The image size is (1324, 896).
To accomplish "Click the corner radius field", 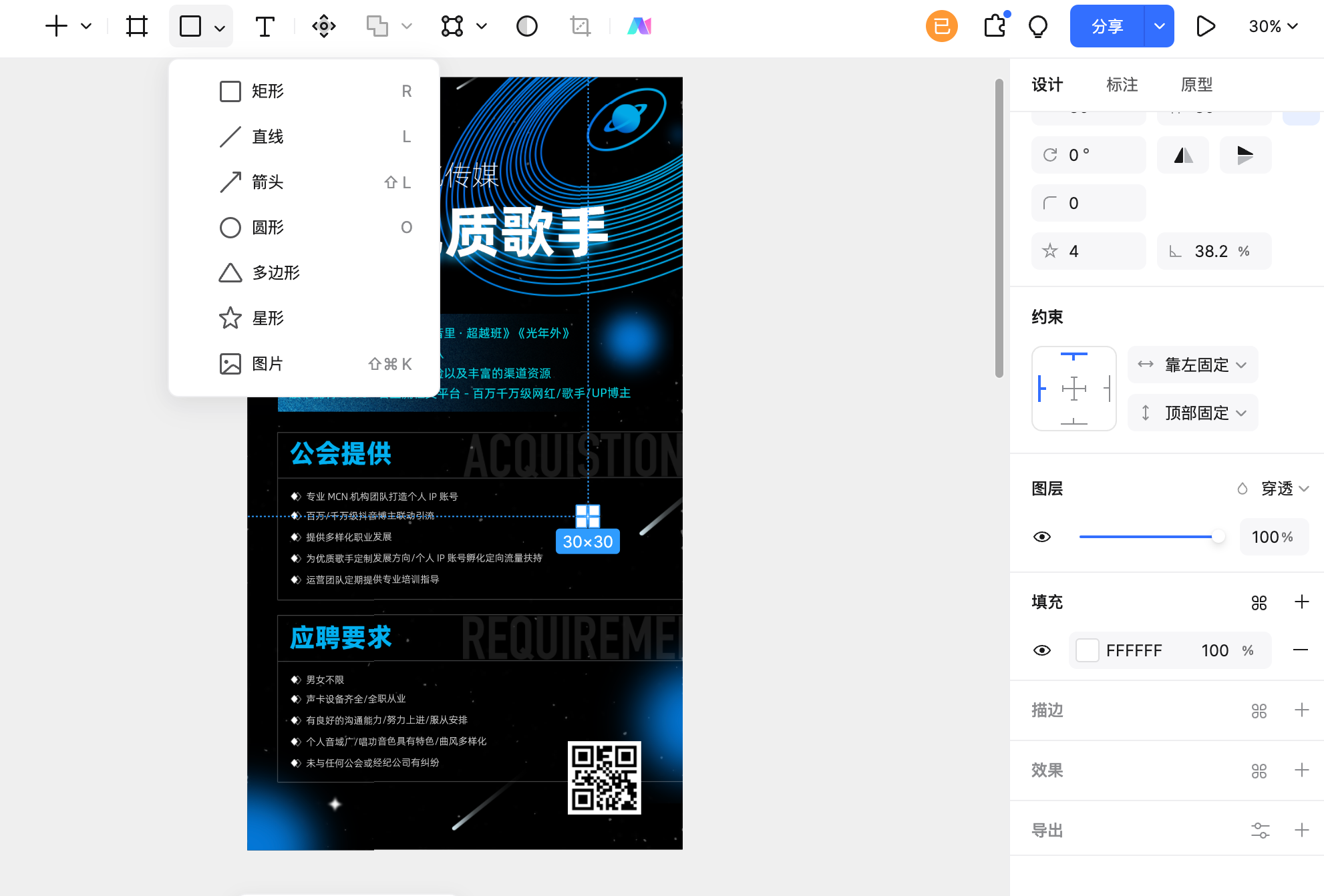I will pyautogui.click(x=1089, y=203).
